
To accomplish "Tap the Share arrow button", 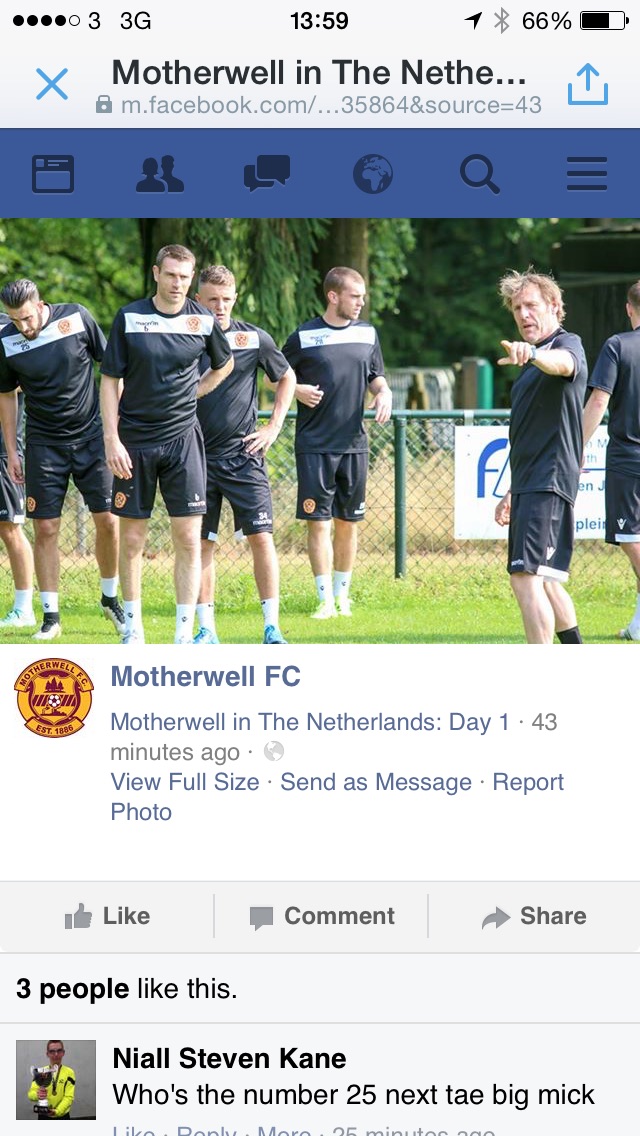I will 534,916.
